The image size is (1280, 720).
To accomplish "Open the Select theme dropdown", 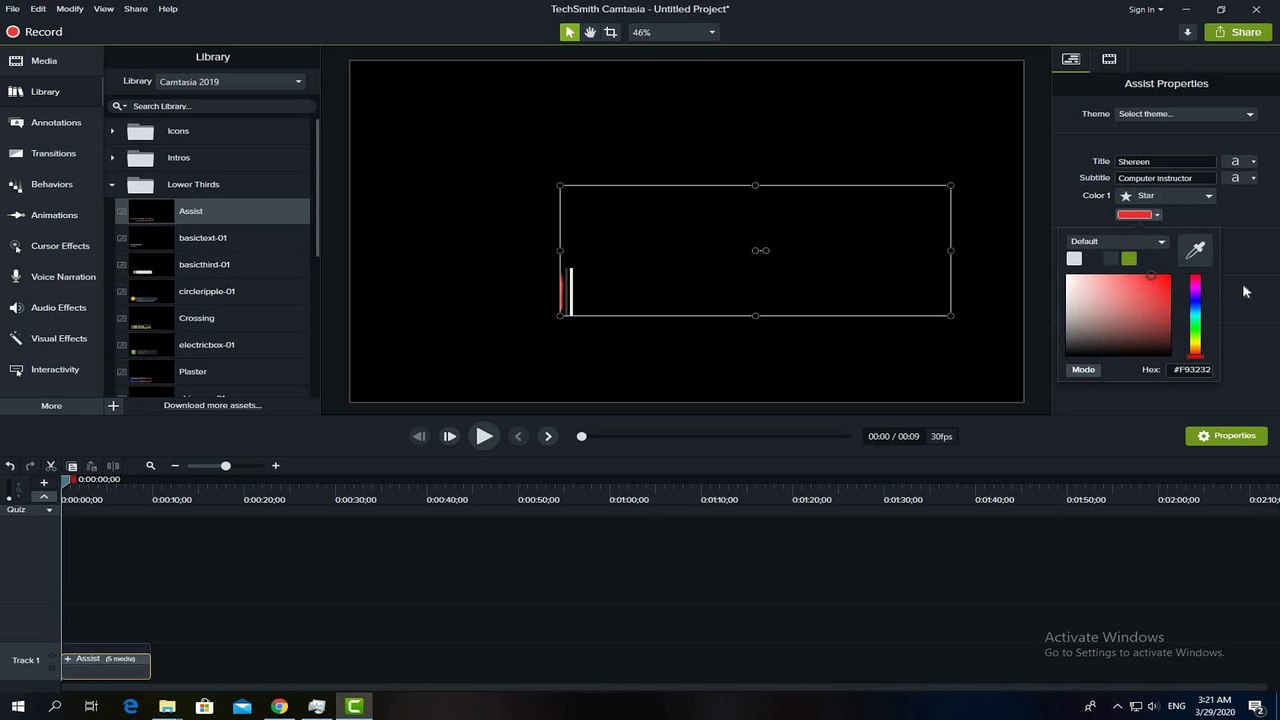I will pos(1185,114).
